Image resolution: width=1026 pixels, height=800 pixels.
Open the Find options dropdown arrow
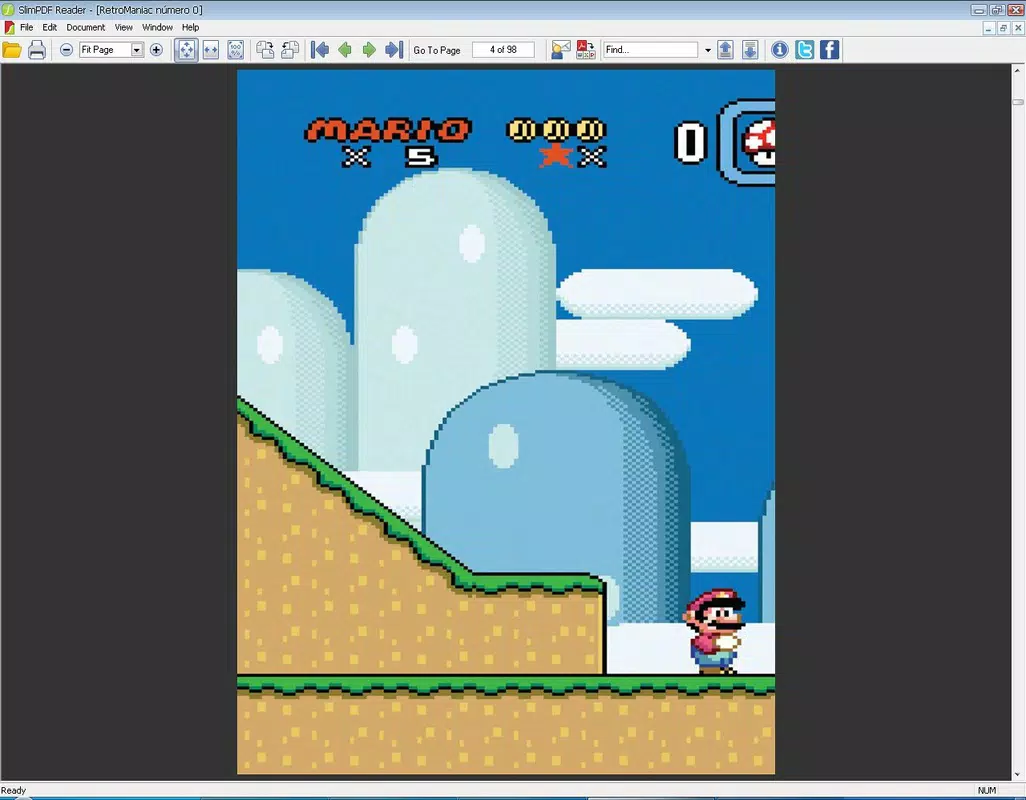[707, 50]
